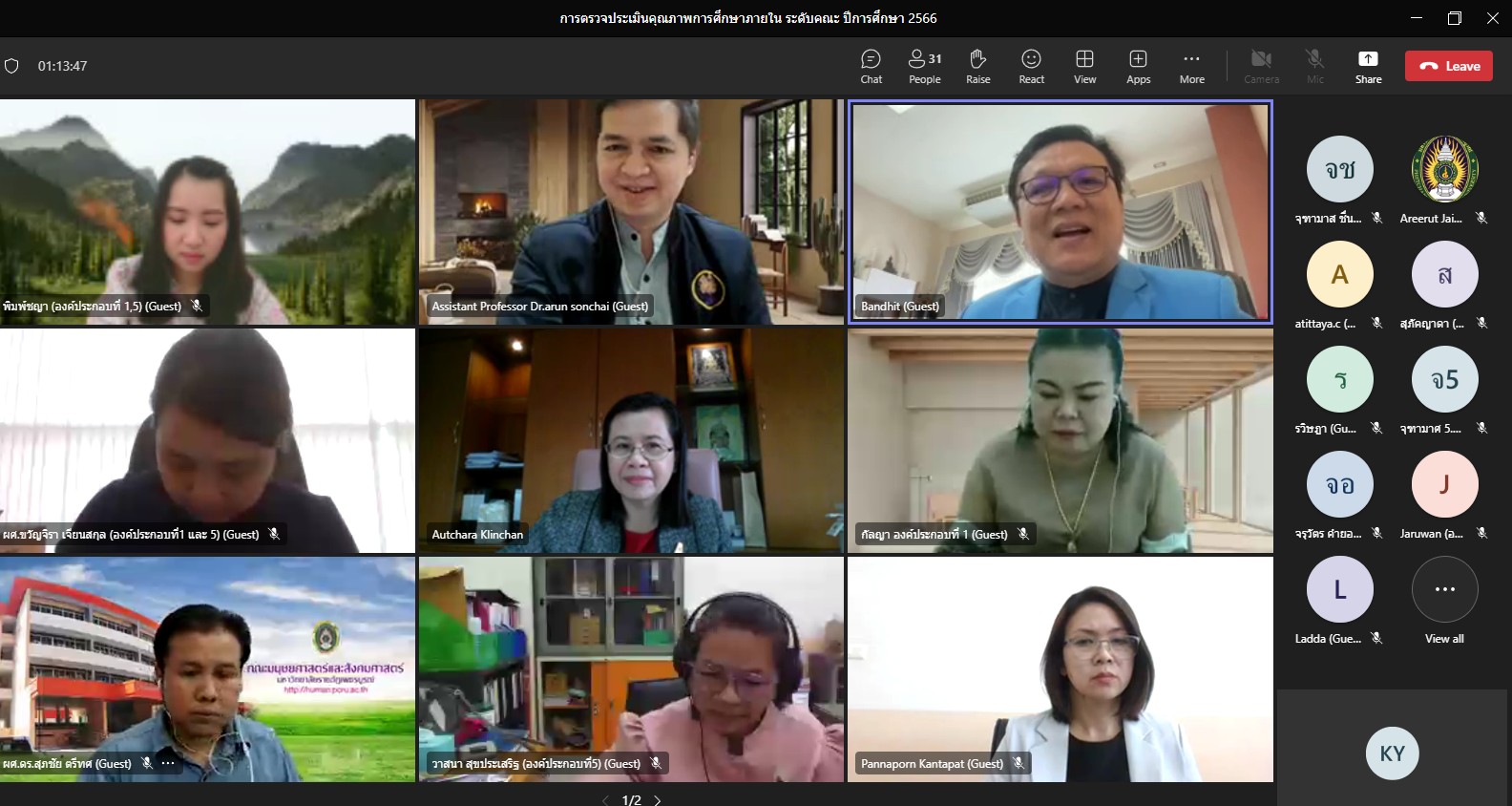Click the Share screen icon

(1368, 66)
